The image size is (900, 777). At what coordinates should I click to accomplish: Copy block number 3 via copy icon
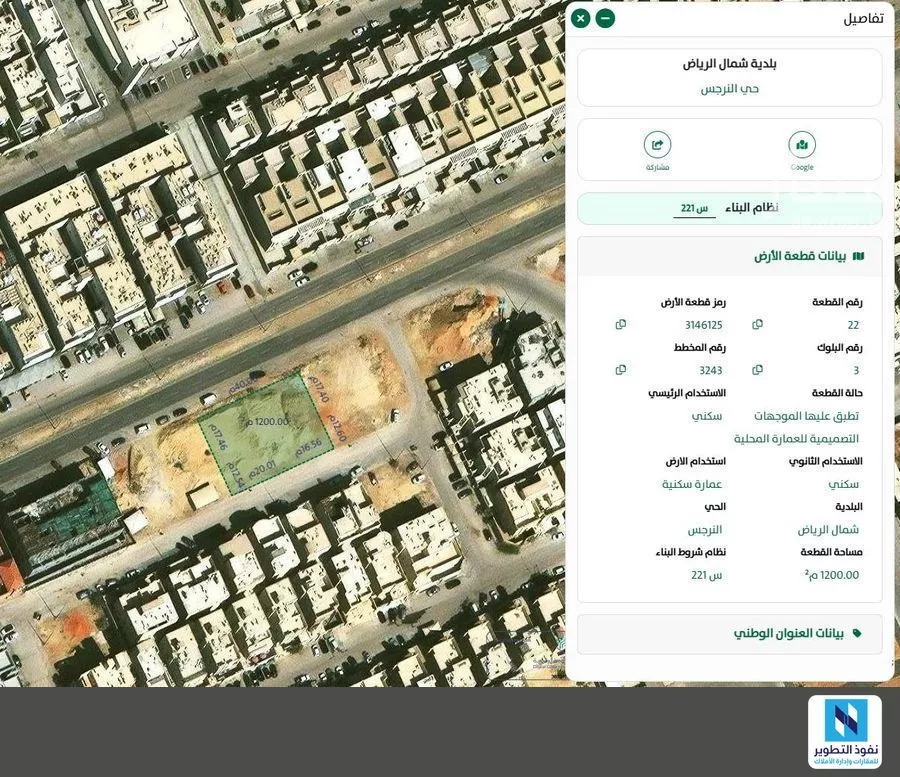pos(756,369)
